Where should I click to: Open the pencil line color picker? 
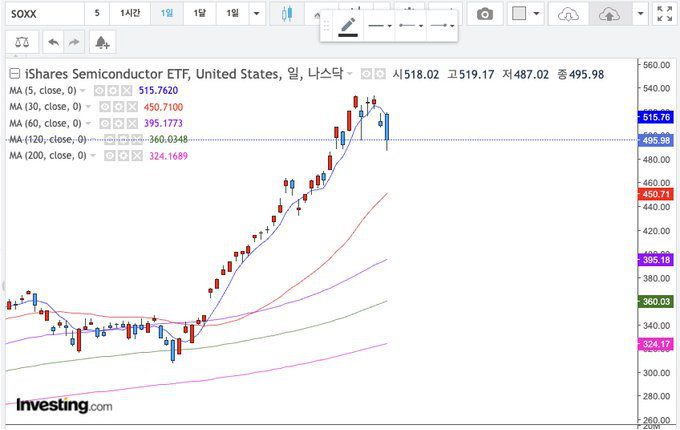click(348, 26)
